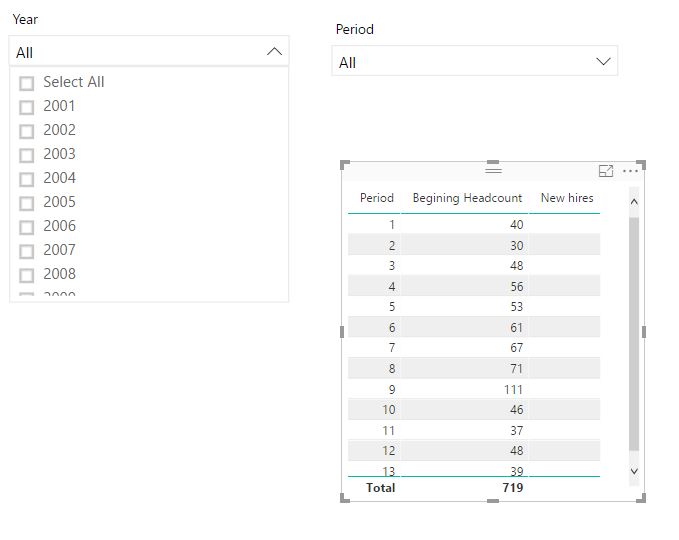
Task: Open More options ellipsis on table visual
Action: pos(630,171)
